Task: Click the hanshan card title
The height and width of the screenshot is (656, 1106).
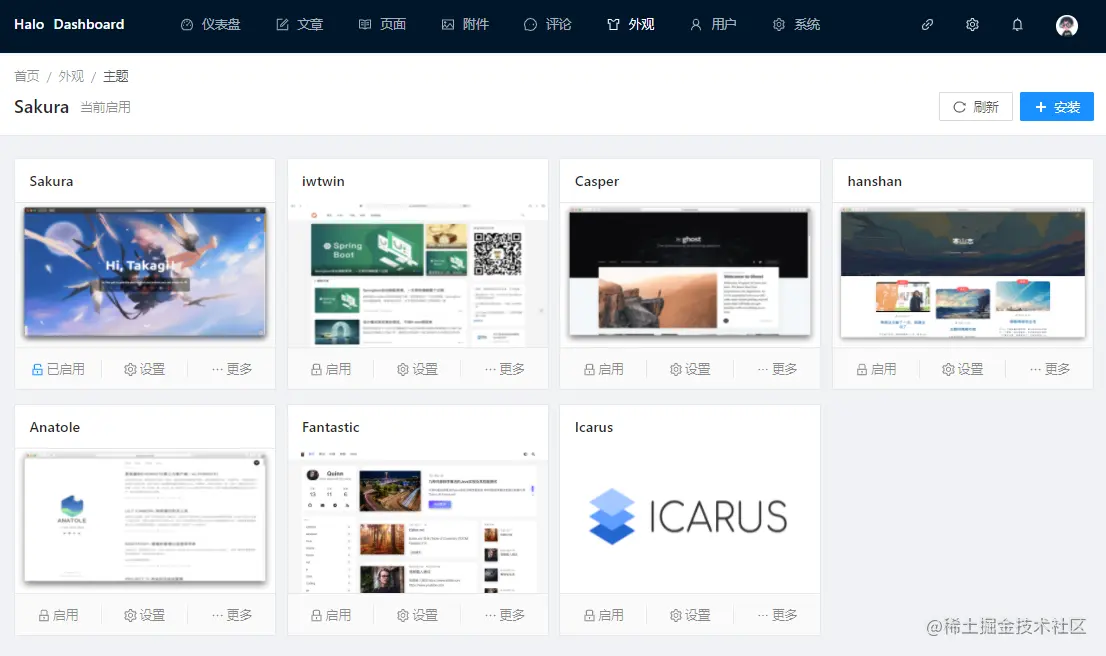Action: point(875,181)
